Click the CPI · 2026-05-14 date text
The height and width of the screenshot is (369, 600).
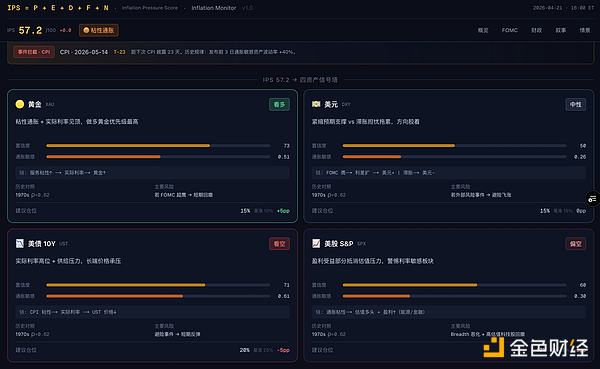click(84, 52)
